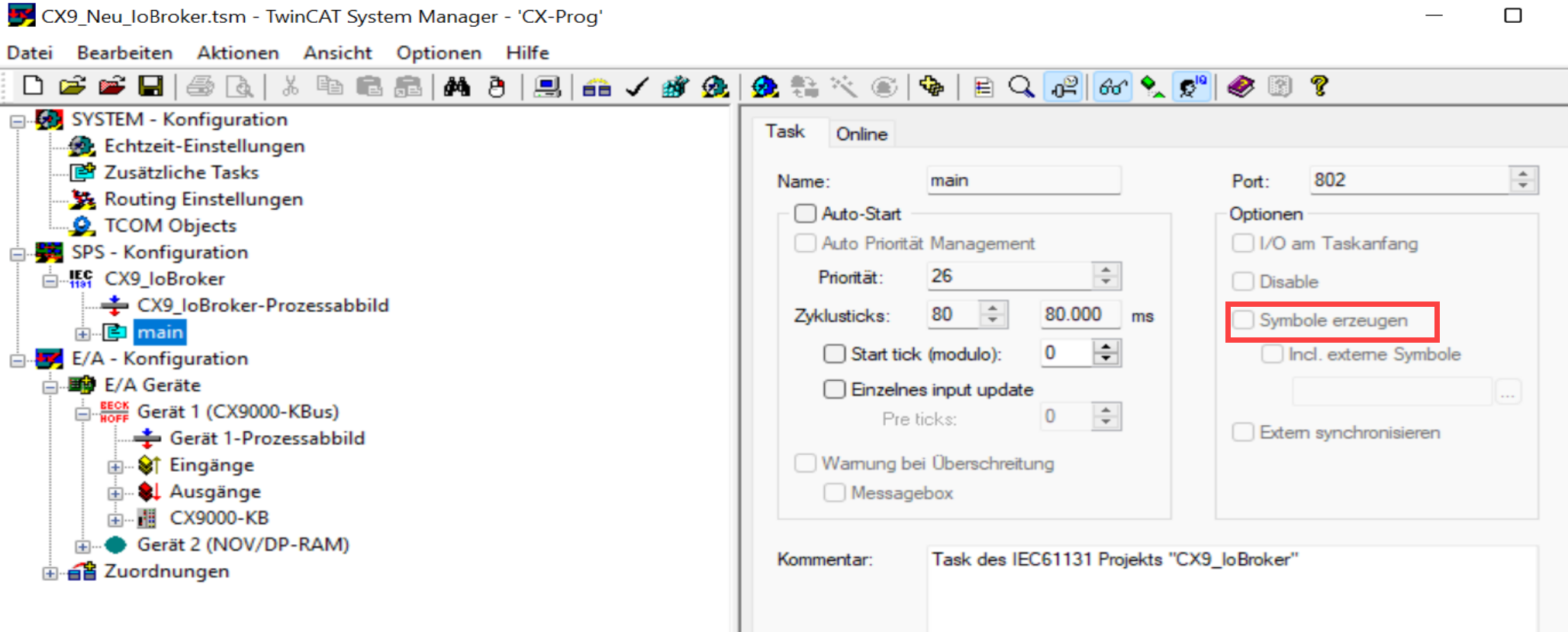Decrease the Priorität value with the down arrow

(x=1106, y=282)
